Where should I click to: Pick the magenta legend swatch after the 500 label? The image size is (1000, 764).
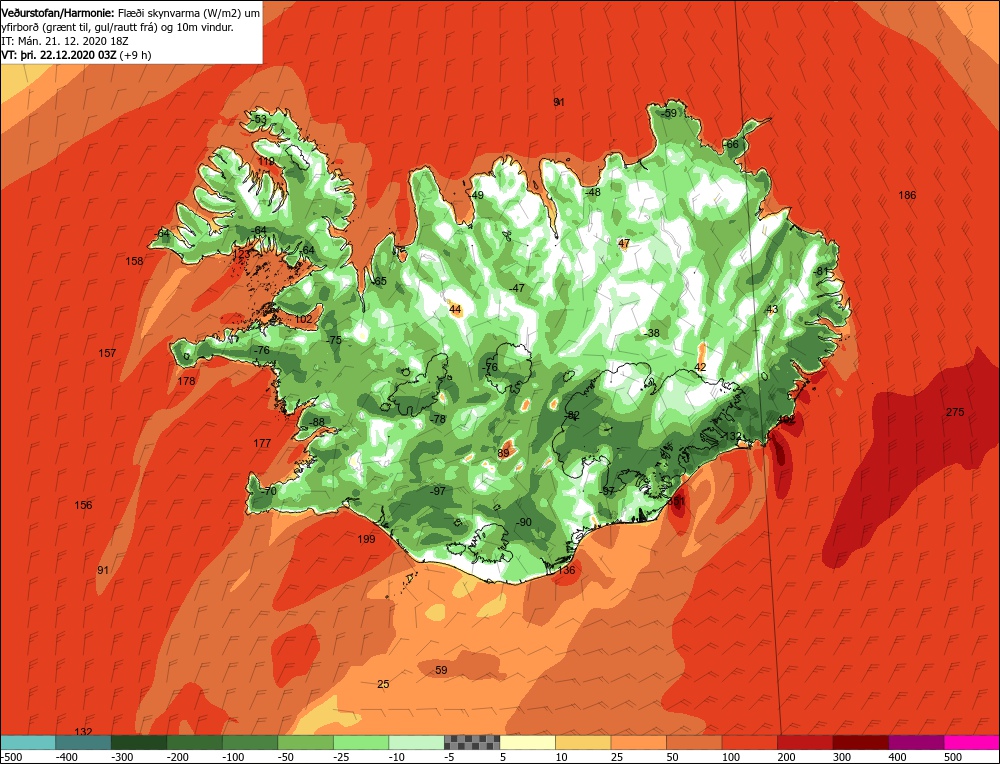coord(972,742)
